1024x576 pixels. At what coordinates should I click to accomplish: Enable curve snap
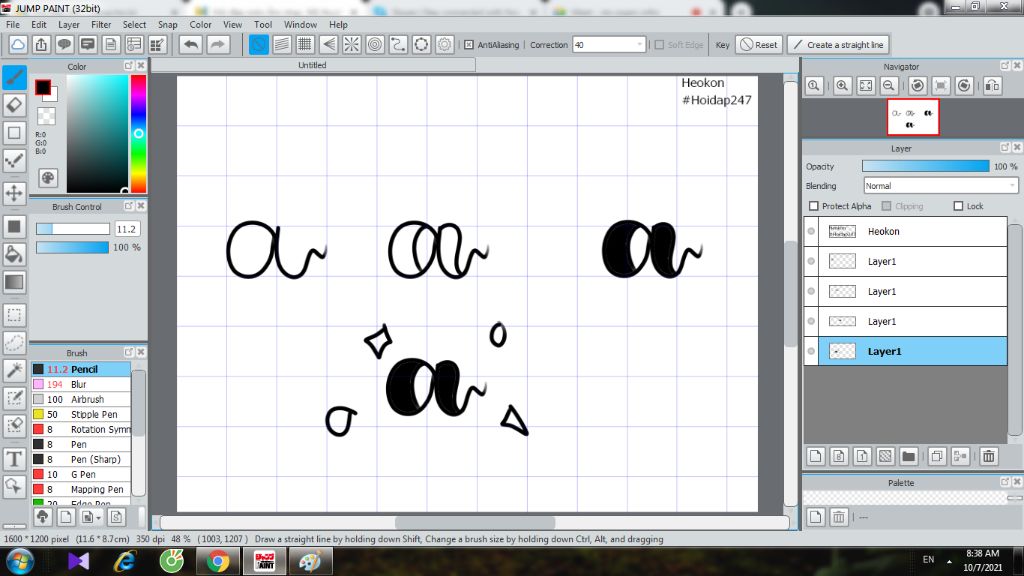pyautogui.click(x=398, y=44)
